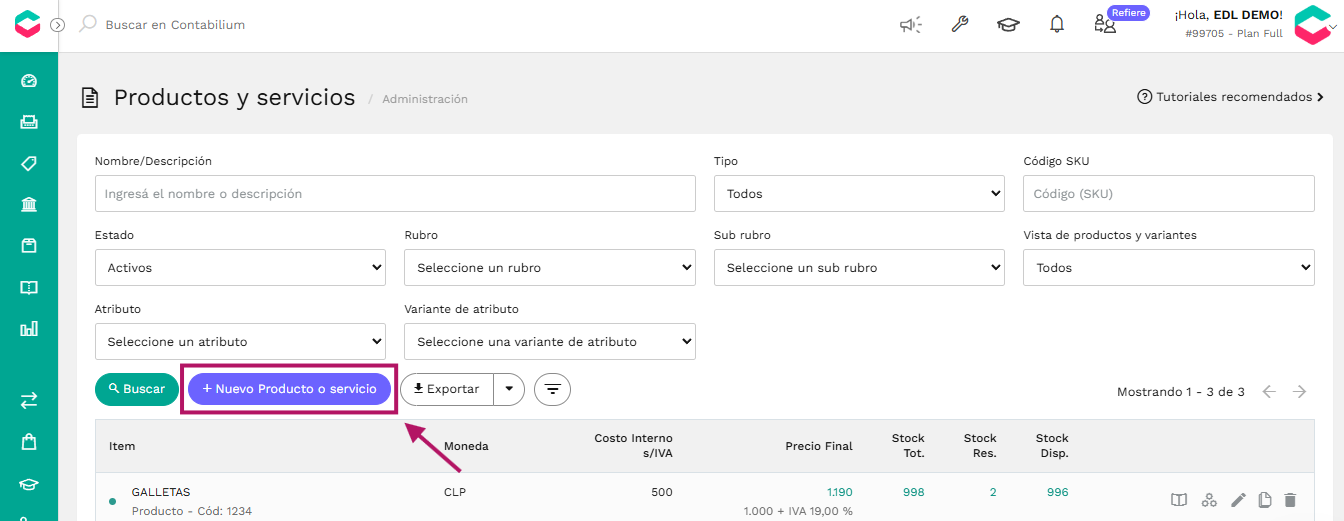Click the 1.190 final price value
Viewport: 1344px width, 521px height.
[x=840, y=492]
